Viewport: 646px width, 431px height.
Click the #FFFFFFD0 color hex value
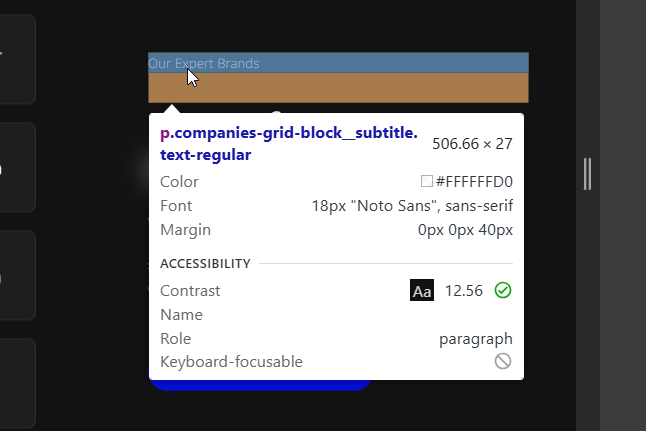point(474,182)
